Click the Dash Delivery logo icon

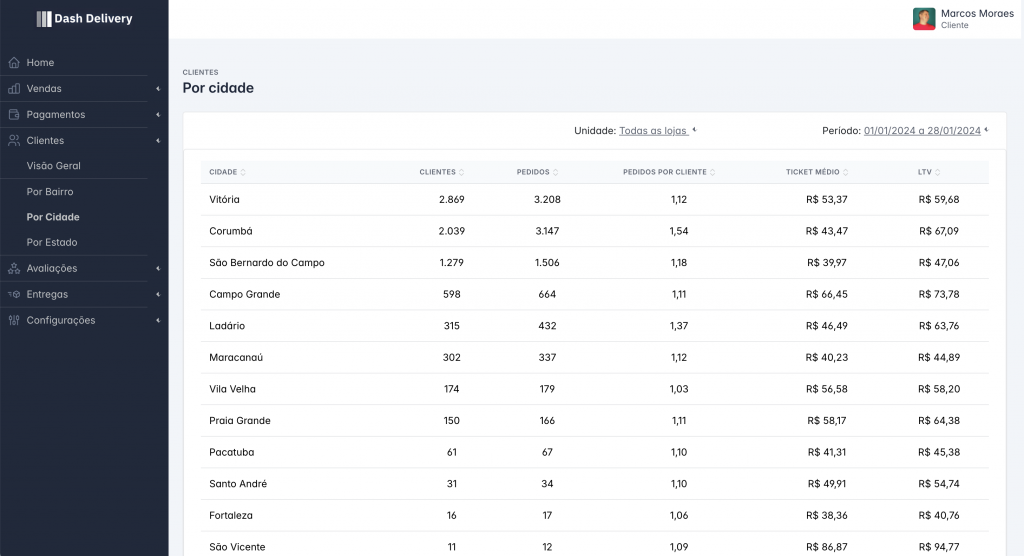[43, 19]
